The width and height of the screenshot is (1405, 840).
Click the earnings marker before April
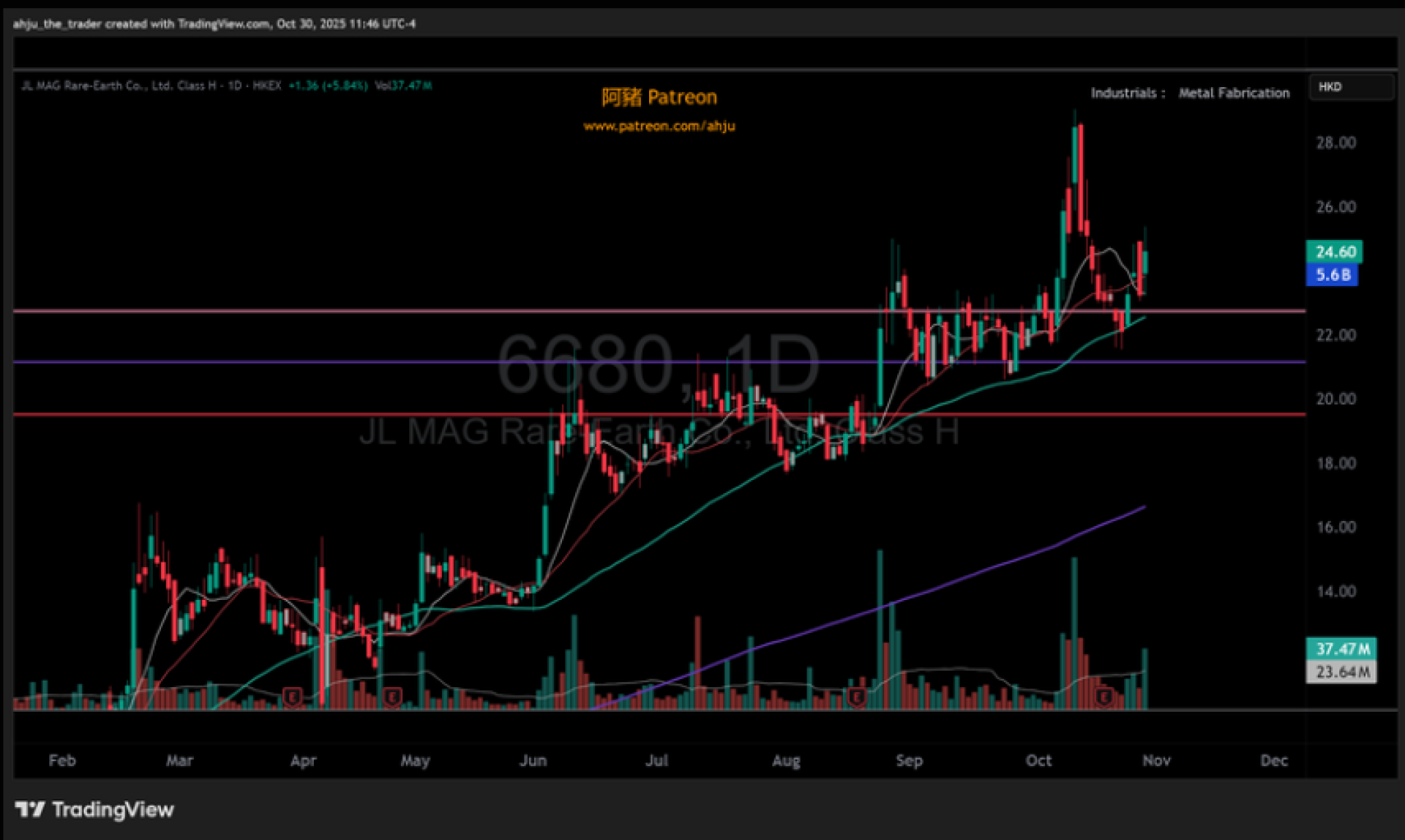[x=293, y=697]
